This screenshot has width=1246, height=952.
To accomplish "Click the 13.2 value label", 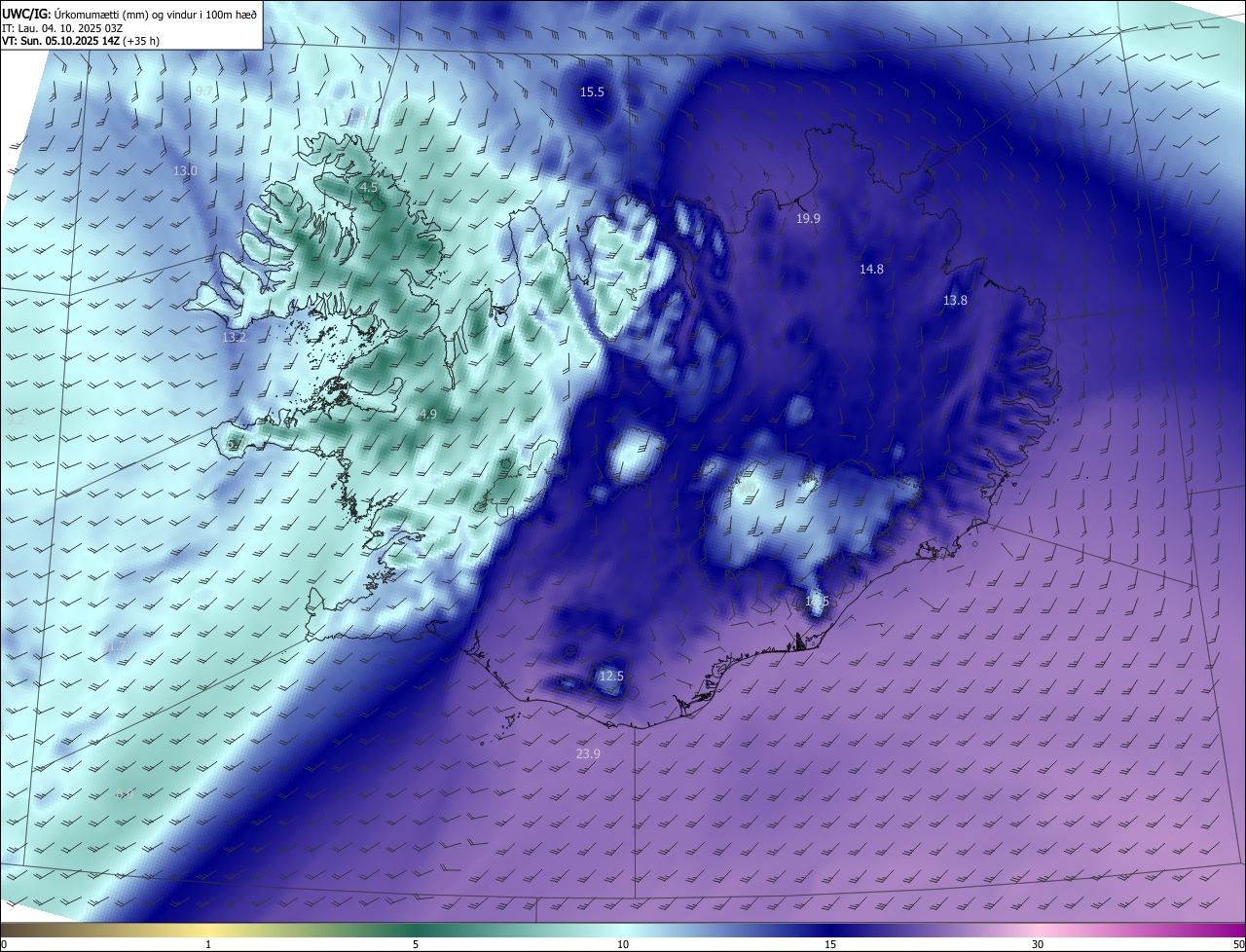I will [234, 337].
